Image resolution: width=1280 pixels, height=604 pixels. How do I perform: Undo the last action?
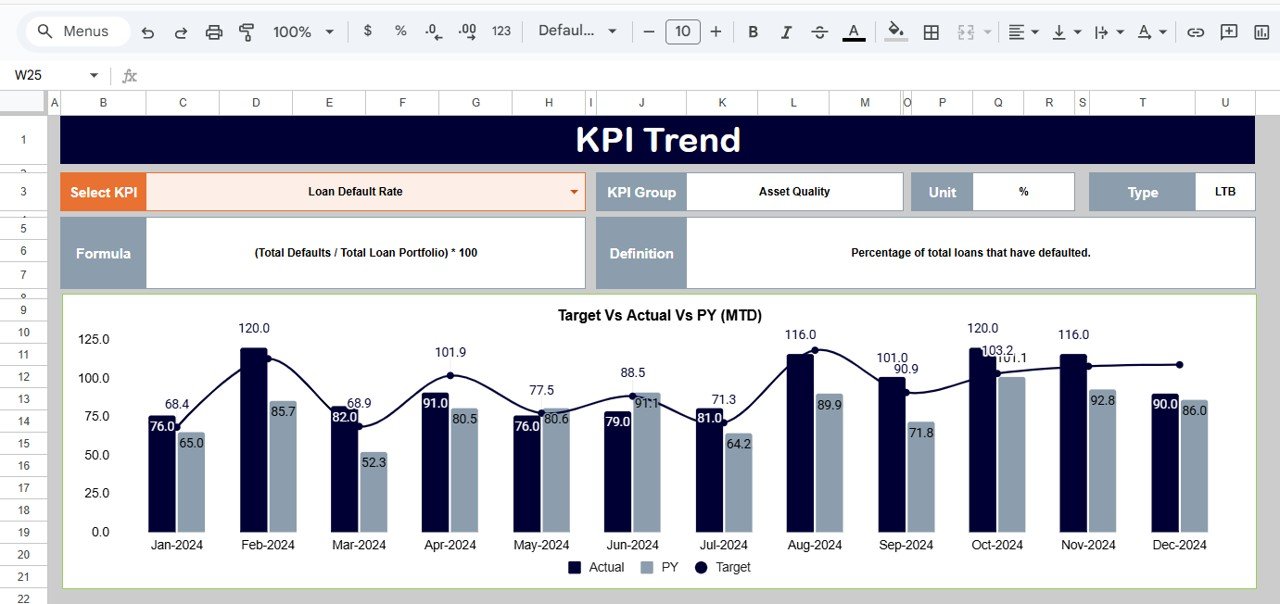(x=149, y=31)
